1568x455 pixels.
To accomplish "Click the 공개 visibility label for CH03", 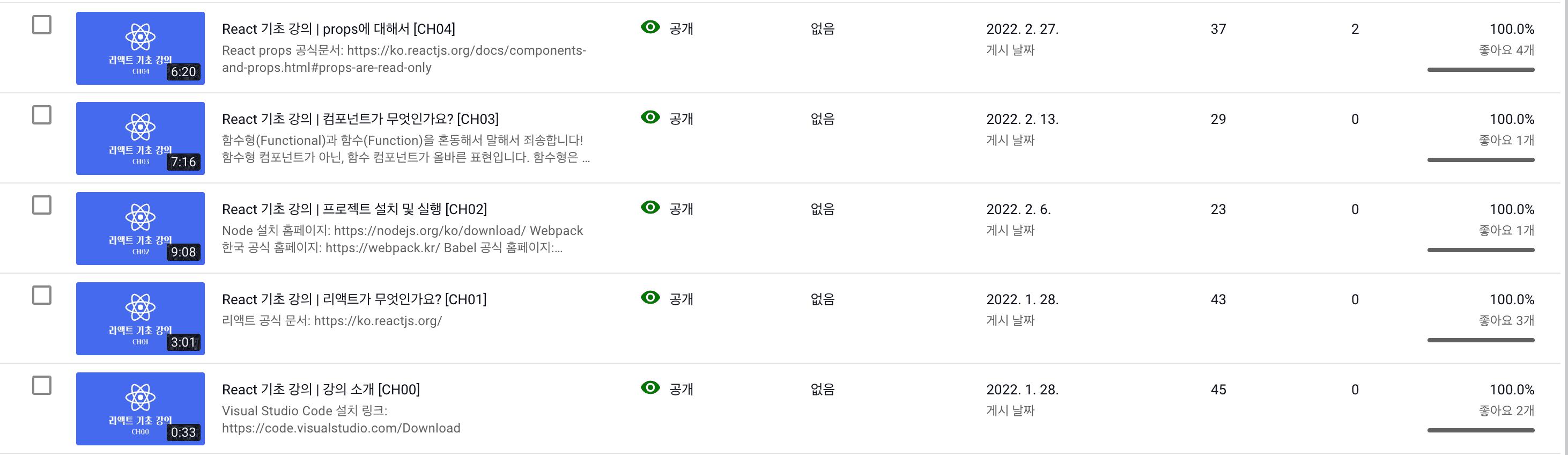I will click(681, 119).
